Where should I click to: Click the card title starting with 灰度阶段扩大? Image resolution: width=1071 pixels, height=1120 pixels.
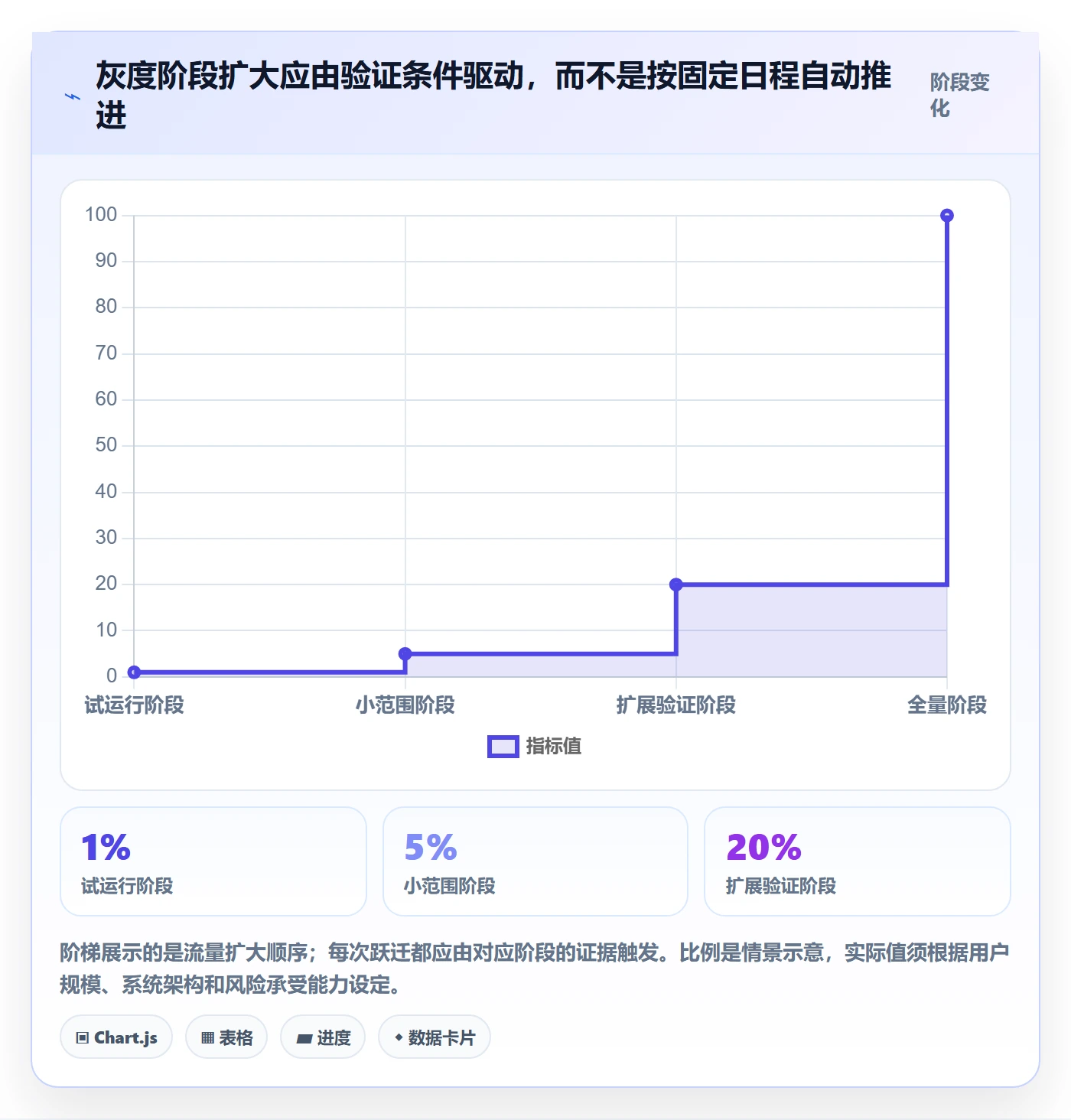pos(493,96)
